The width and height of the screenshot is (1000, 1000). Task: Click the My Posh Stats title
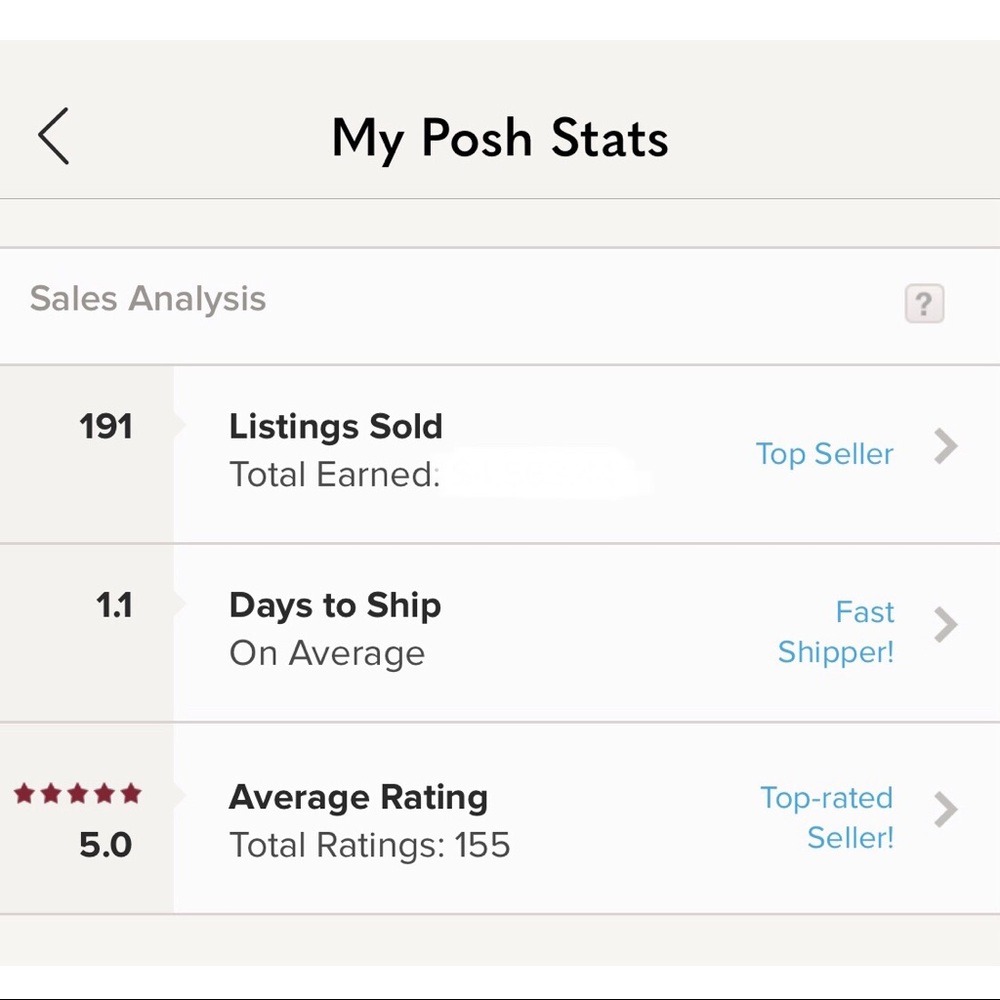(500, 138)
